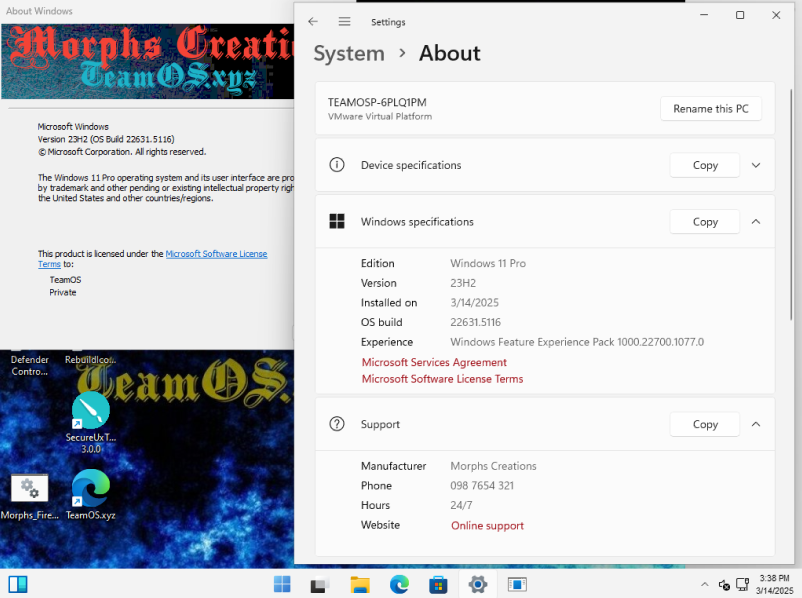
Task: Open the SecureUxTheme desktop shortcut
Action: pyautogui.click(x=91, y=411)
